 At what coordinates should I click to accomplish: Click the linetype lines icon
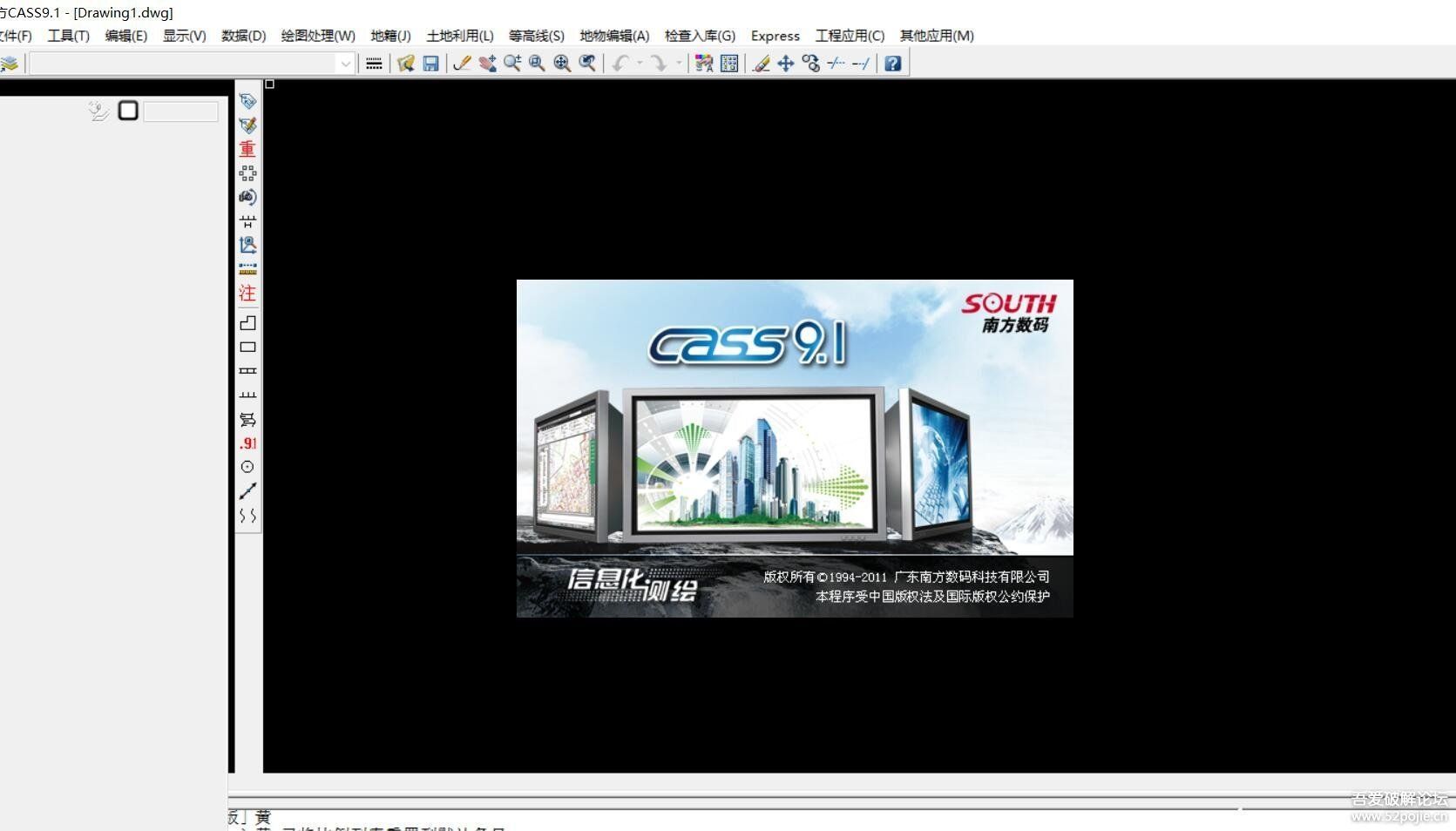374,64
